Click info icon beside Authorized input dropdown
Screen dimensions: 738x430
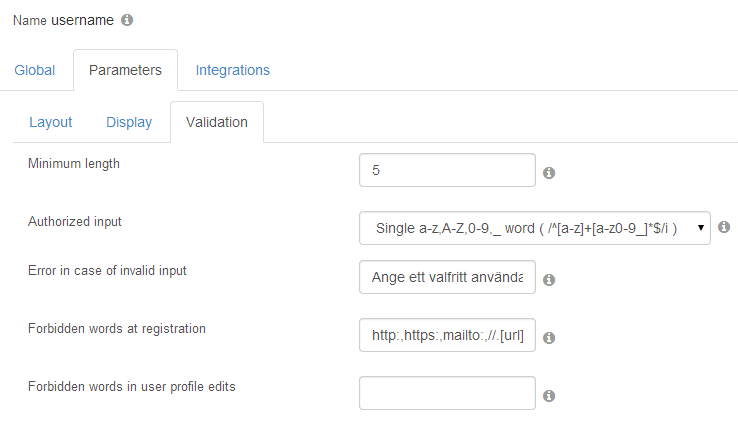pos(724,227)
